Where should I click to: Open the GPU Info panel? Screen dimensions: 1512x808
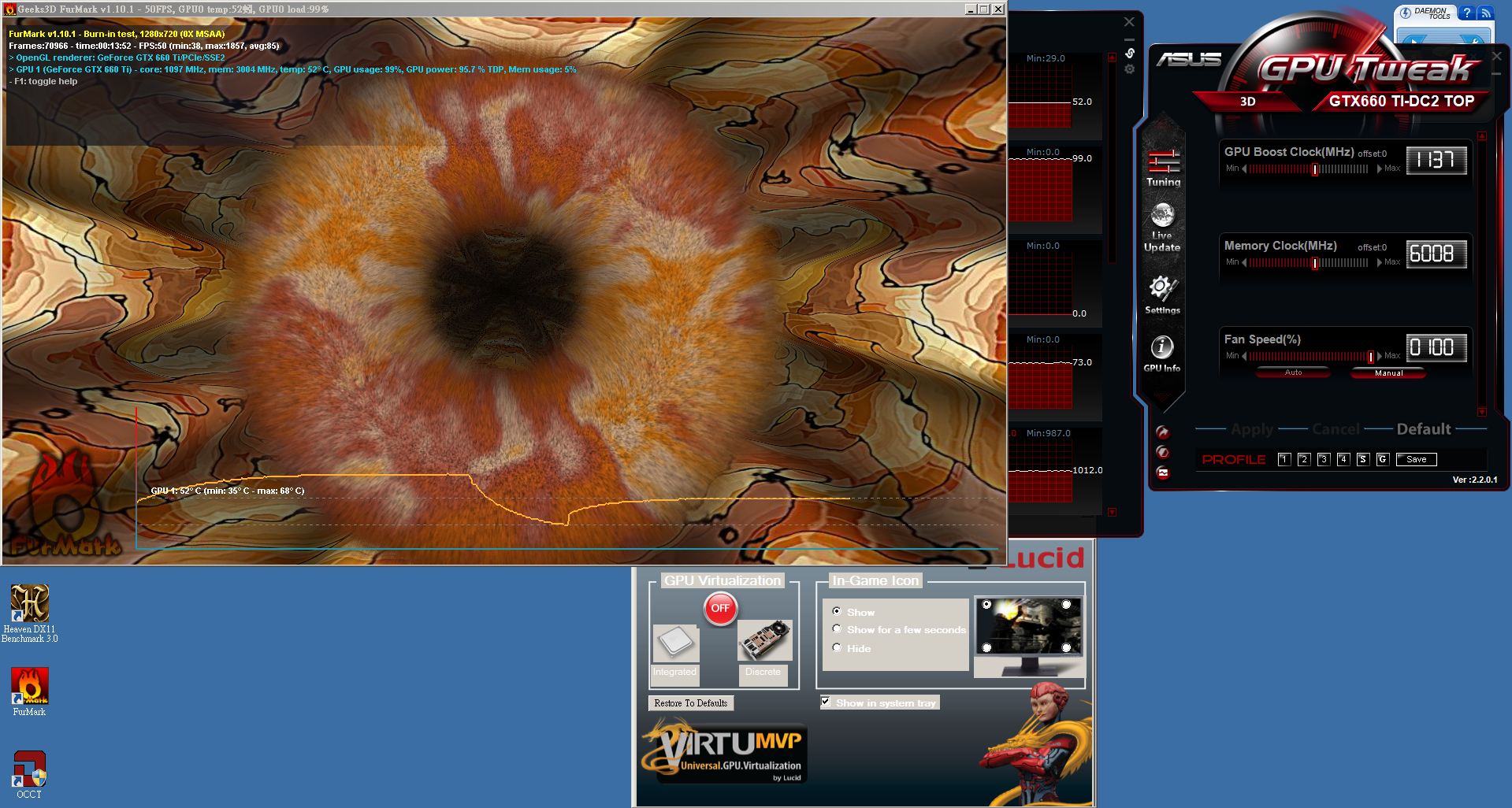click(1162, 354)
